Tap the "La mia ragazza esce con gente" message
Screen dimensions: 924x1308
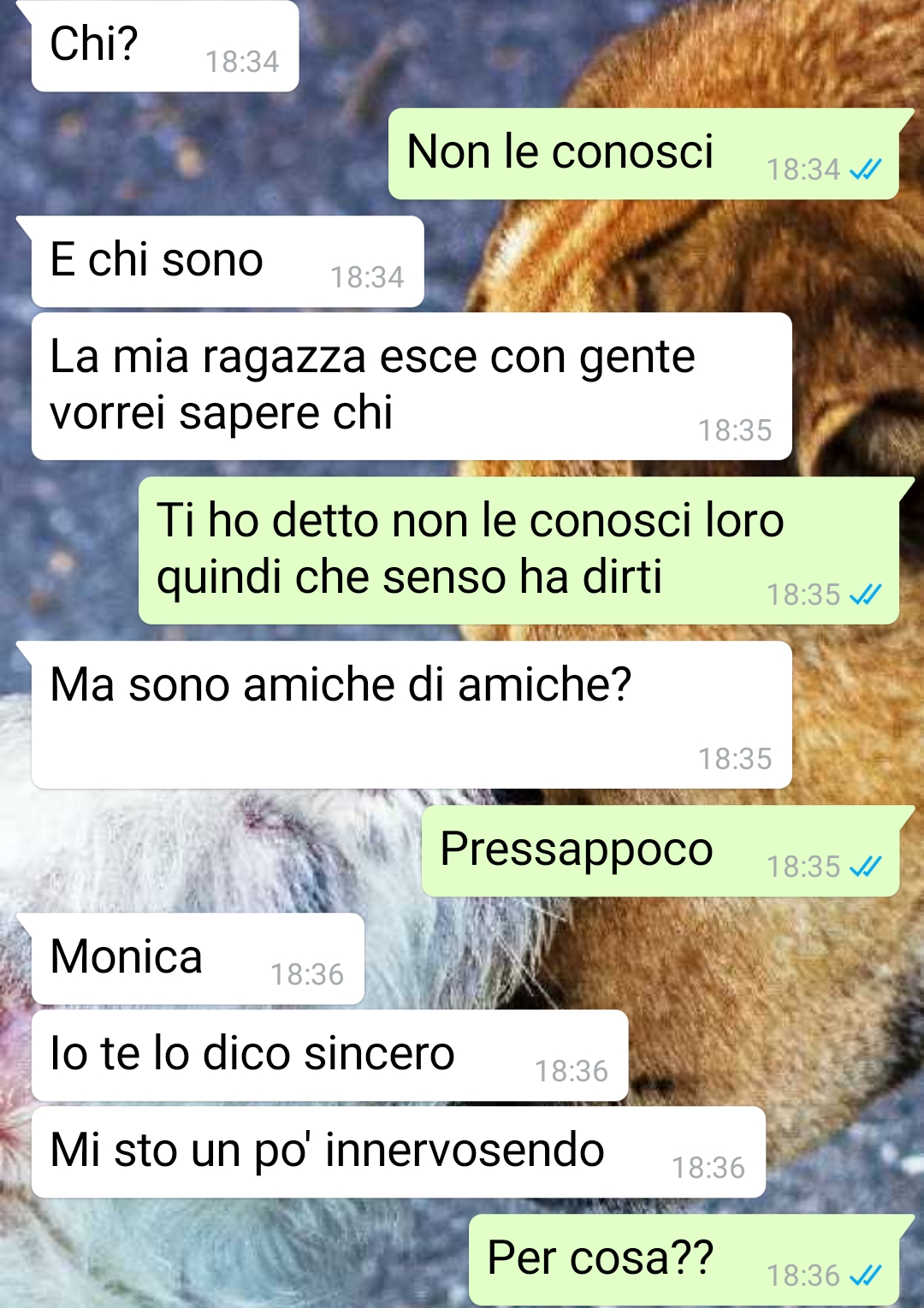coord(412,387)
